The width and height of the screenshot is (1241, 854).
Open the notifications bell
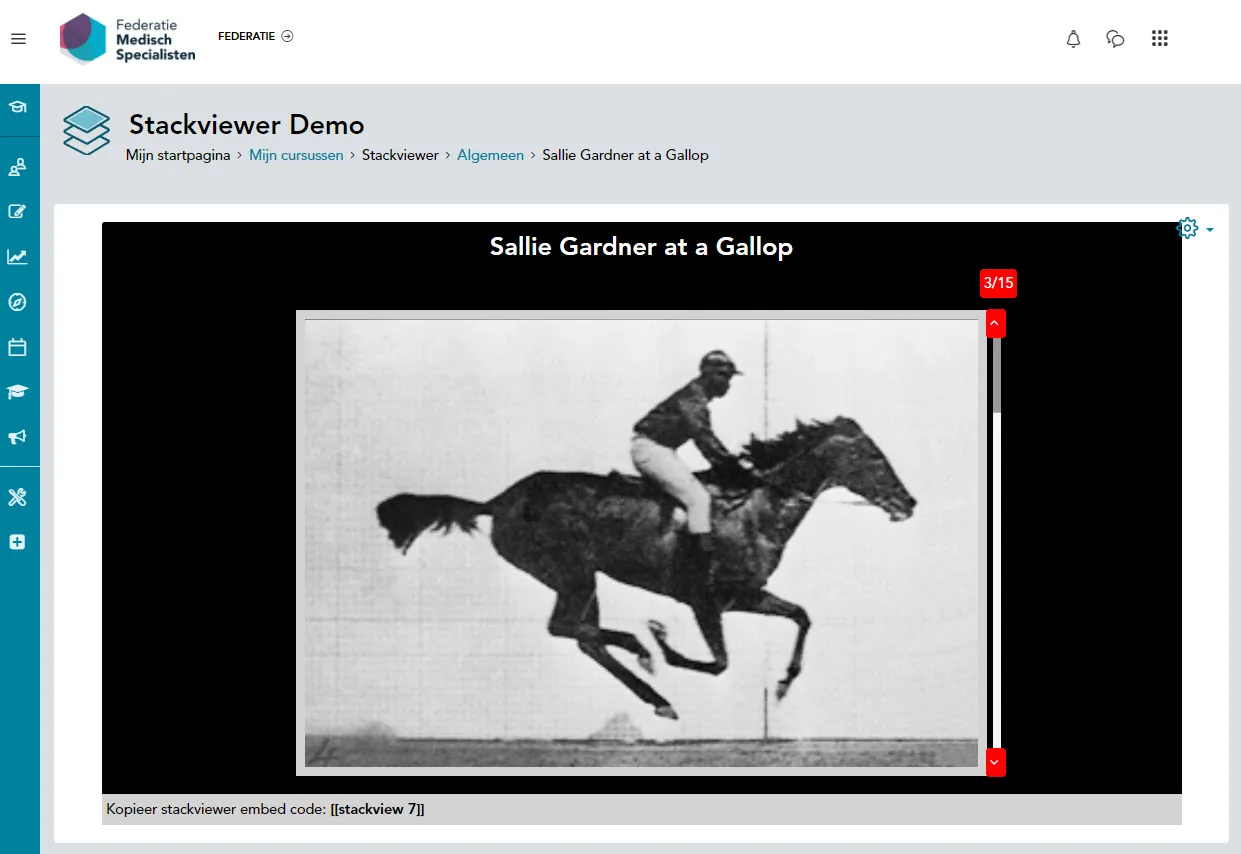(x=1073, y=39)
